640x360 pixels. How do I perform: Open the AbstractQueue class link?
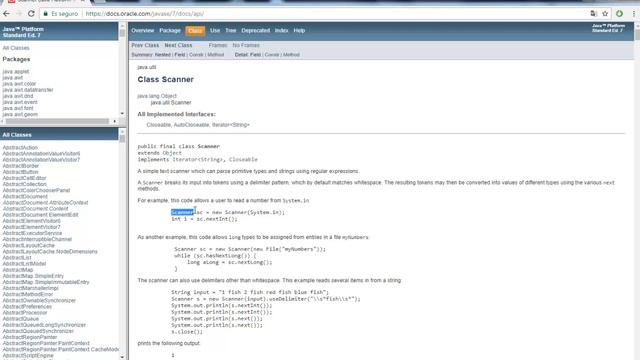pyautogui.click(x=20, y=319)
